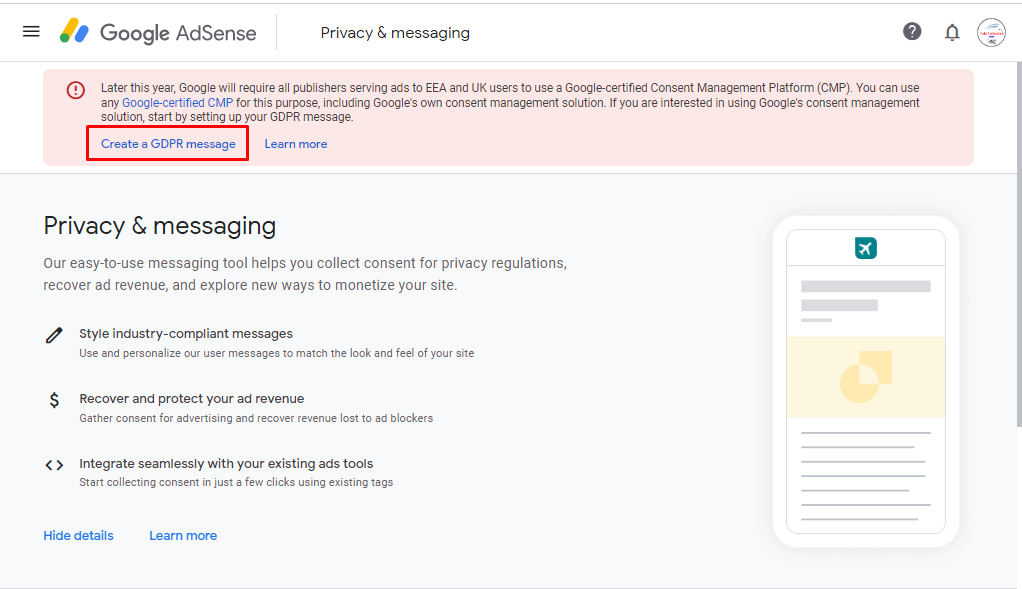
Task: Click 'Gather consent for advertising' description
Action: pos(256,418)
